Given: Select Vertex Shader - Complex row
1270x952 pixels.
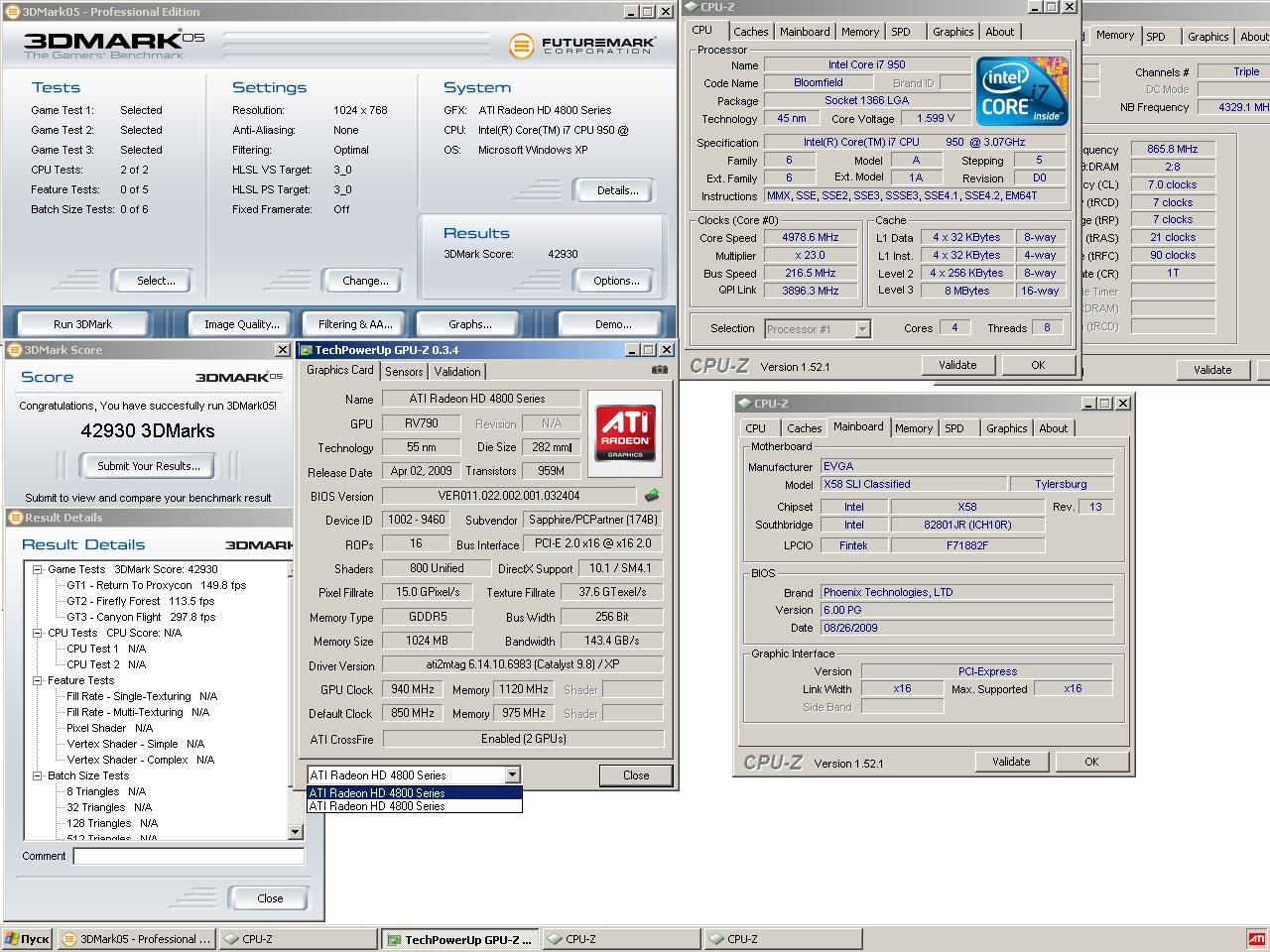Looking at the screenshot, I should (140, 760).
